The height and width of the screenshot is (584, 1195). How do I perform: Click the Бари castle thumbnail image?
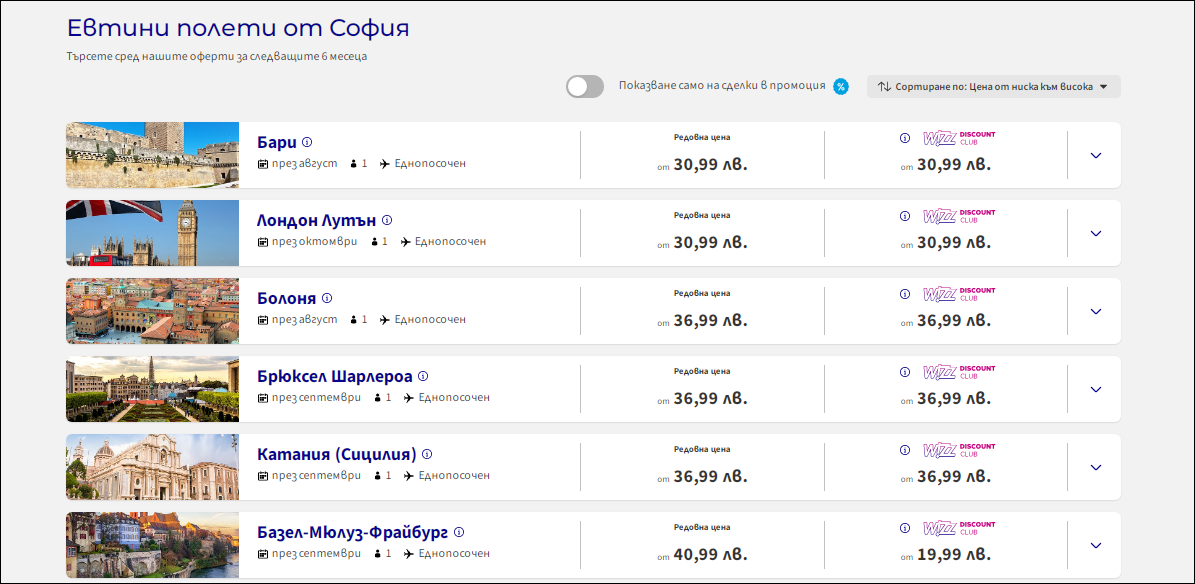[152, 155]
